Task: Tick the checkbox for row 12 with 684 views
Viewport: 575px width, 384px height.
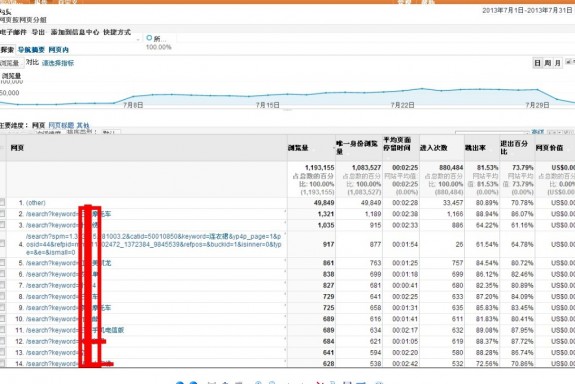Action: tap(2, 341)
